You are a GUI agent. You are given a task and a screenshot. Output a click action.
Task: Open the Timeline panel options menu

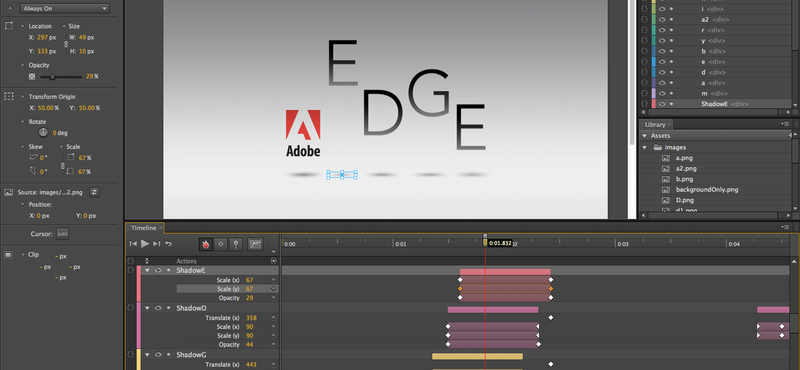(x=786, y=227)
